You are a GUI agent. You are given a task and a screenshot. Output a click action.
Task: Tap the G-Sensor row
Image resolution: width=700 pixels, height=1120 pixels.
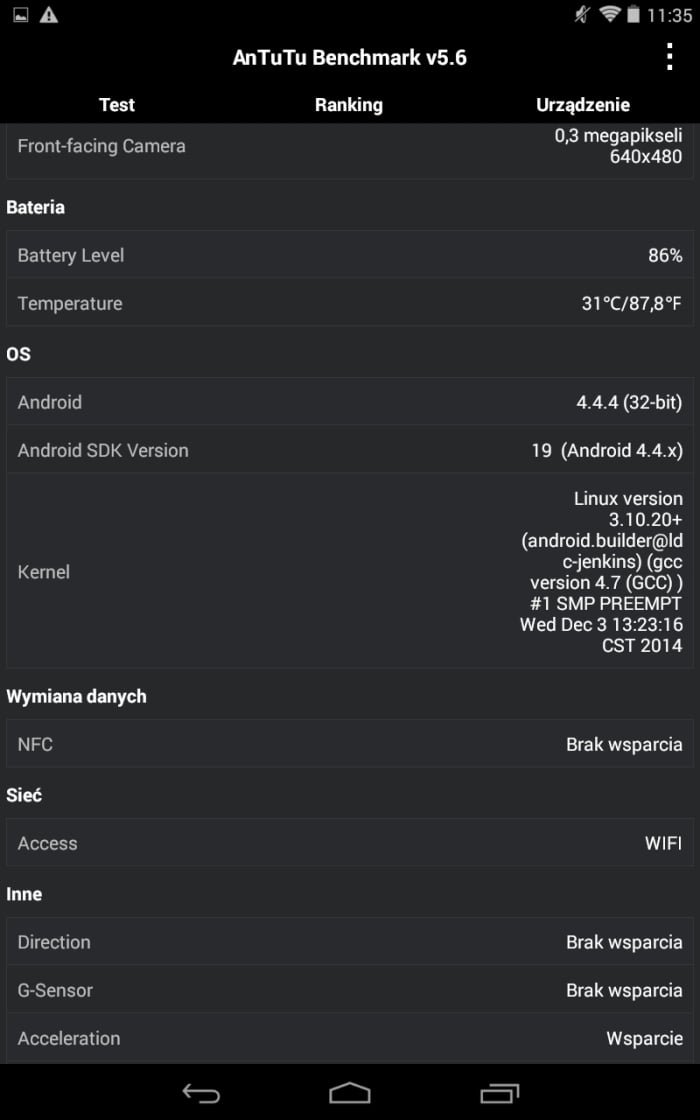(350, 990)
